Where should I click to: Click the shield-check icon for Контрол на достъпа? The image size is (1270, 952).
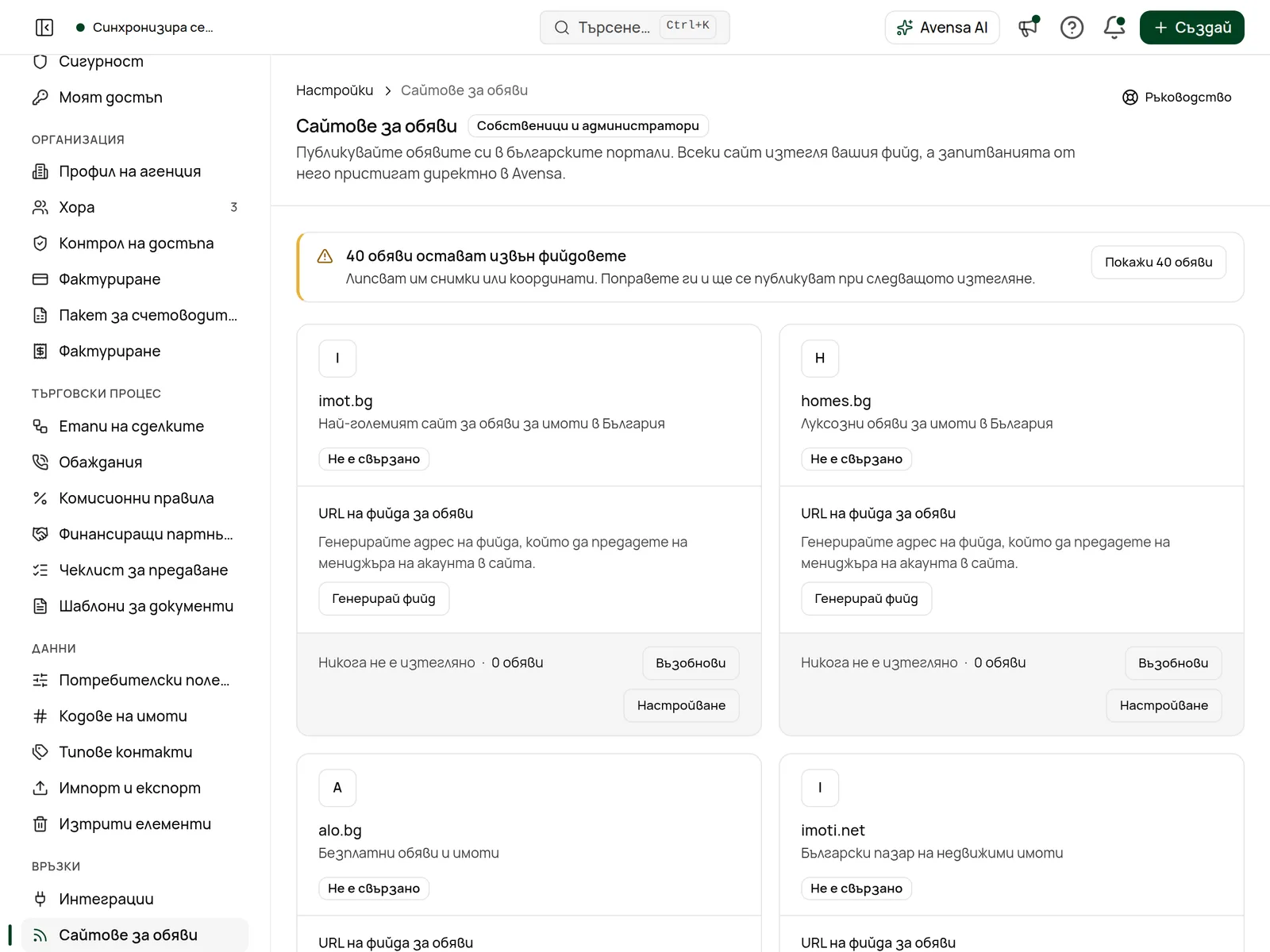(40, 244)
